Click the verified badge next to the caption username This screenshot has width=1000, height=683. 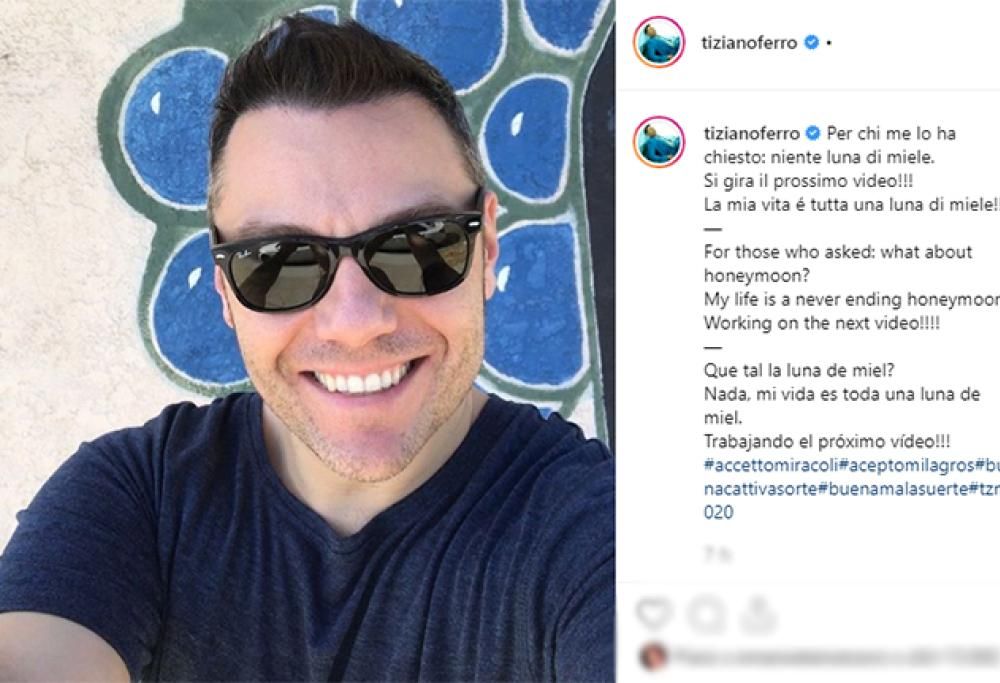coord(813,133)
